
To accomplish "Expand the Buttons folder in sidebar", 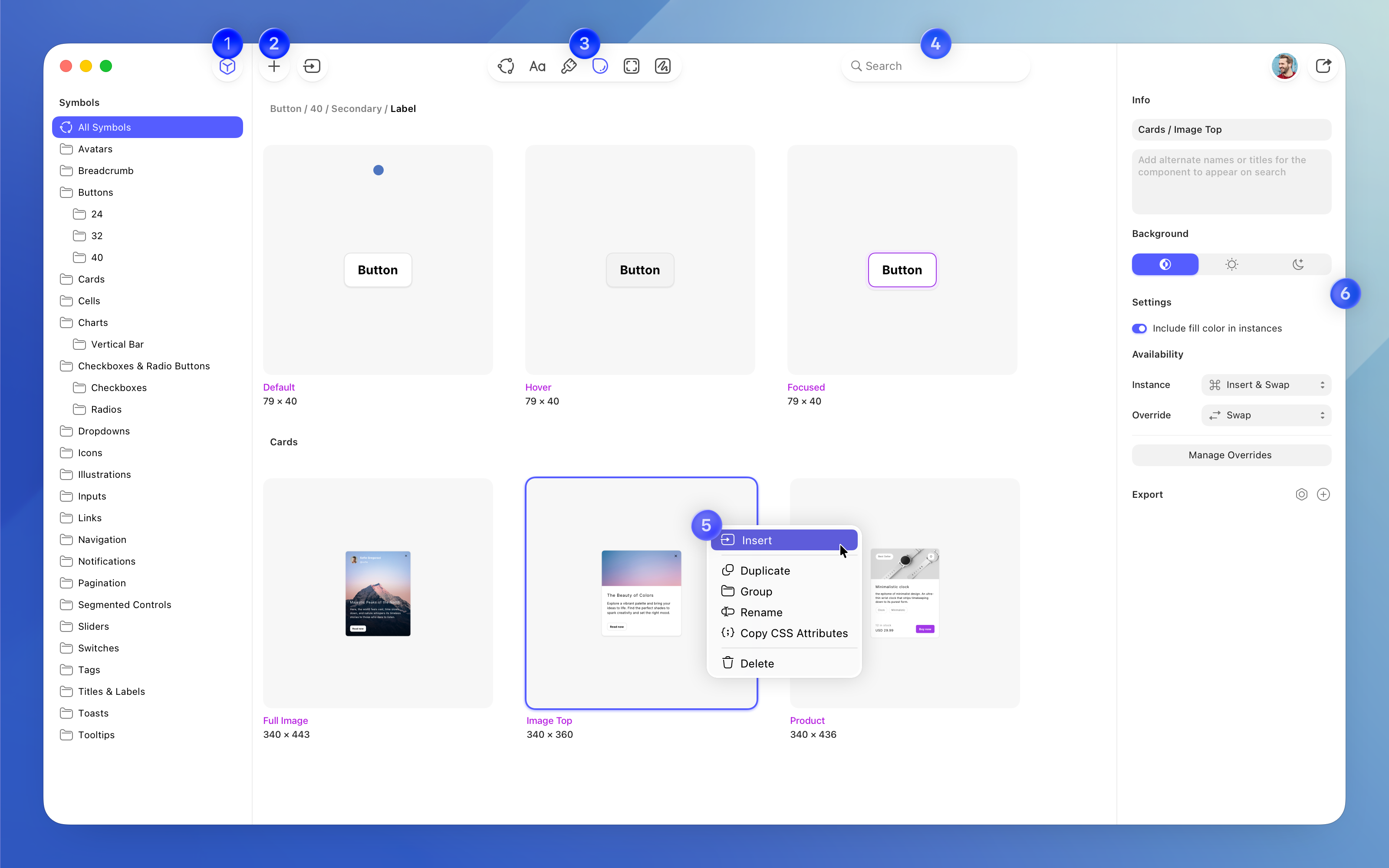I will [x=95, y=192].
